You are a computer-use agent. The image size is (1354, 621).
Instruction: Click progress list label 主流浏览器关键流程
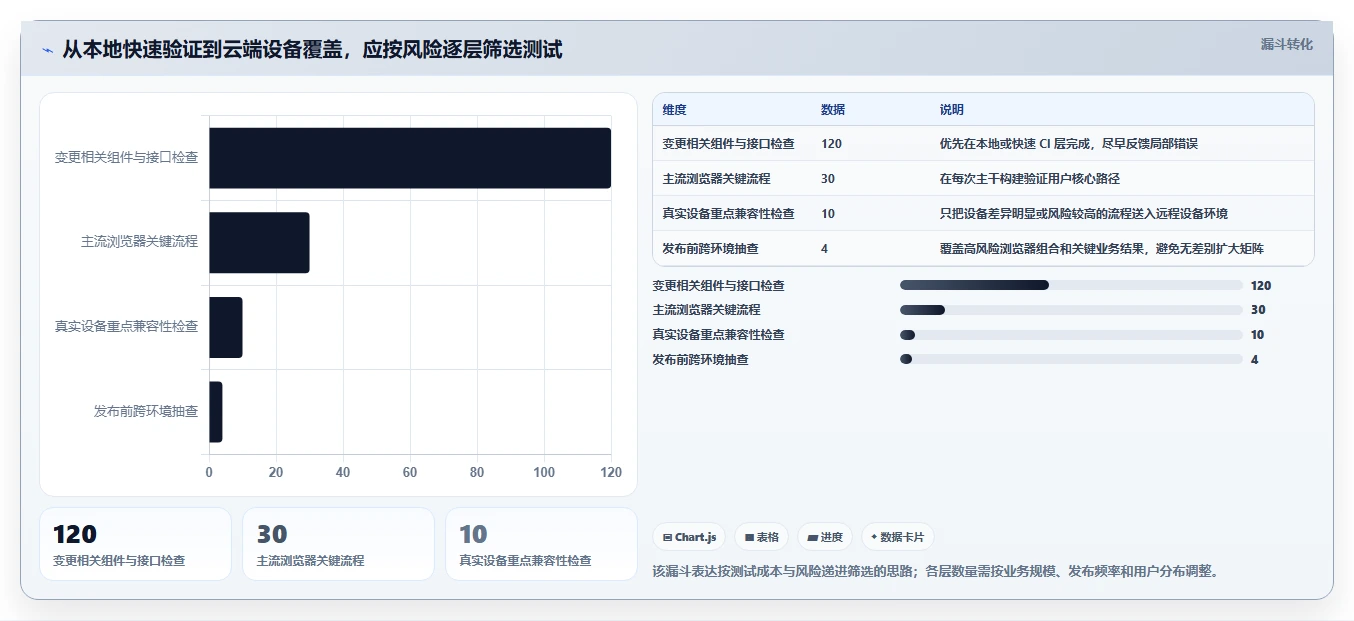point(706,310)
